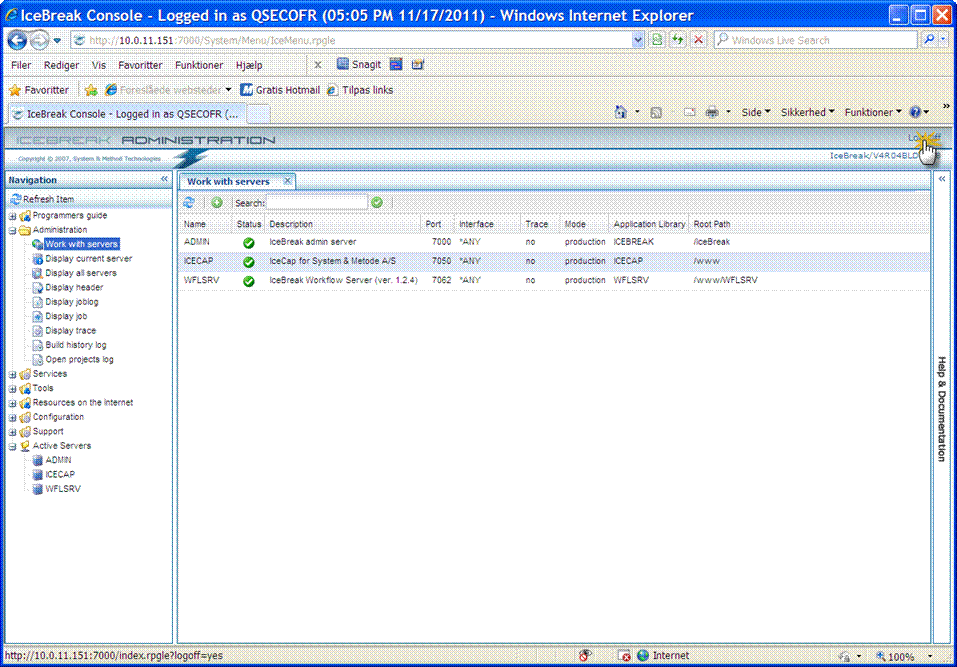The height and width of the screenshot is (667, 957).
Task: Click the server Search input field
Action: click(x=317, y=203)
